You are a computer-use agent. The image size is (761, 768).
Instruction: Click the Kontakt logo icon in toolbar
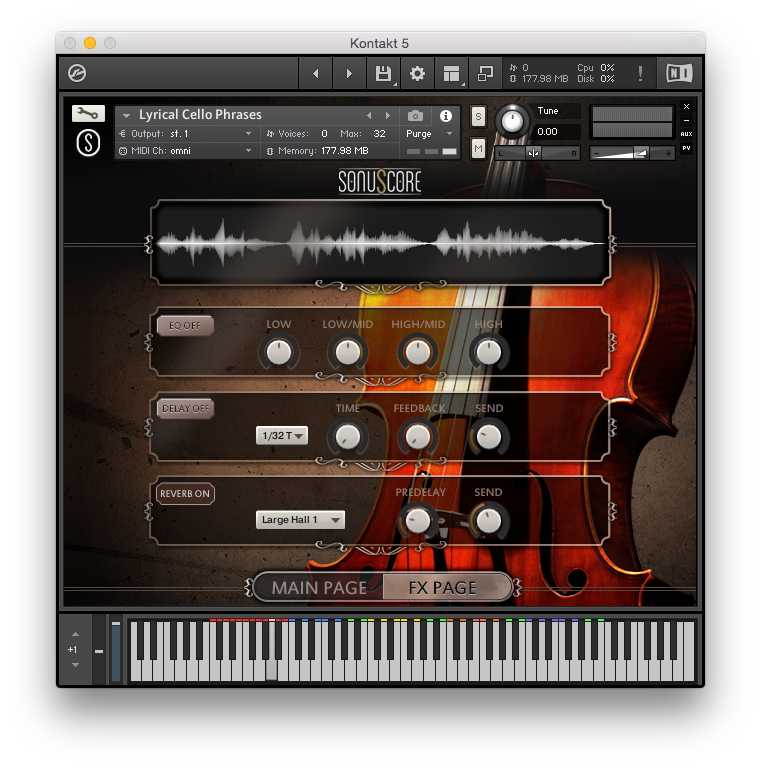77,73
